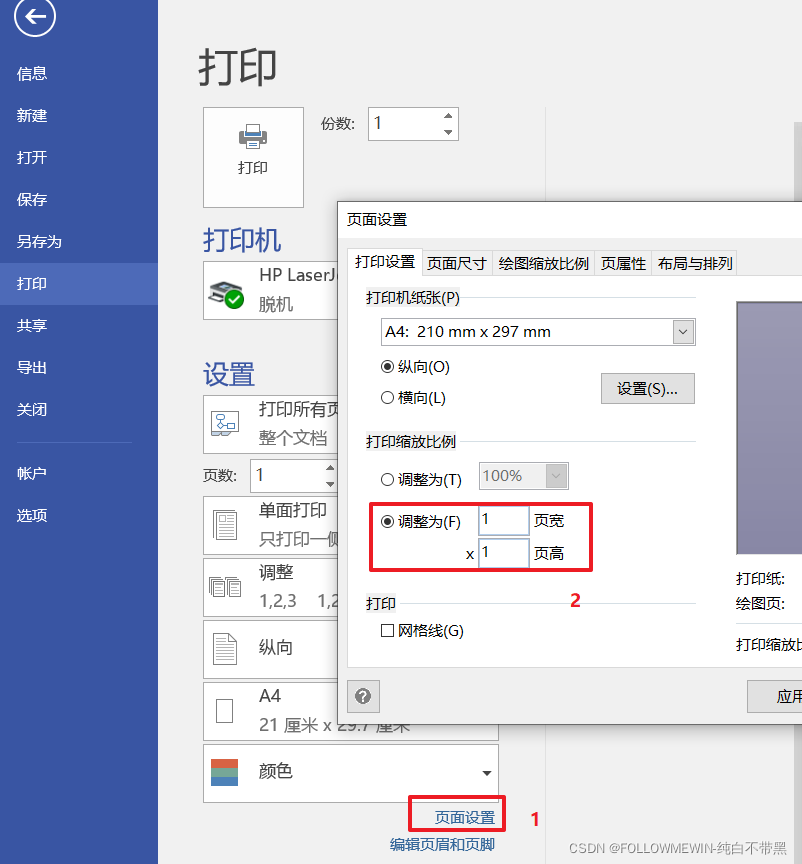This screenshot has width=802, height=864.
Task: Select the 调整为(T) percentage radio button
Action: click(390, 479)
